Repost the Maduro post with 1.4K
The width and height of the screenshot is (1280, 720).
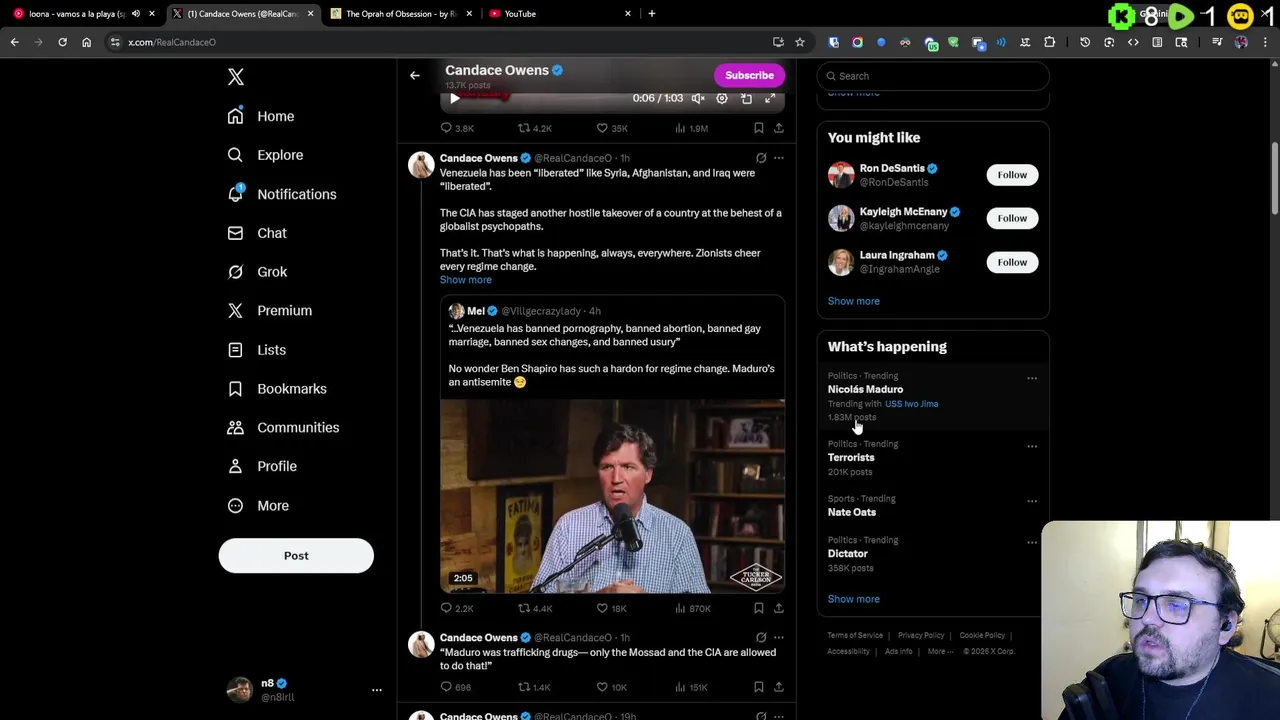pyautogui.click(x=535, y=687)
